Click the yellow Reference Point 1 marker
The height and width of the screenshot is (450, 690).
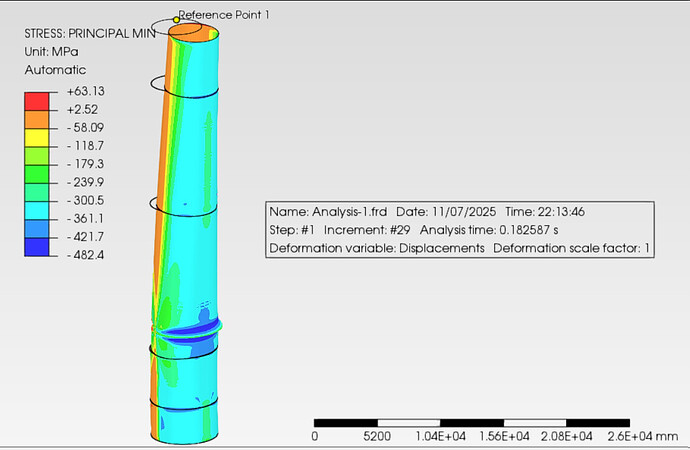click(x=176, y=19)
